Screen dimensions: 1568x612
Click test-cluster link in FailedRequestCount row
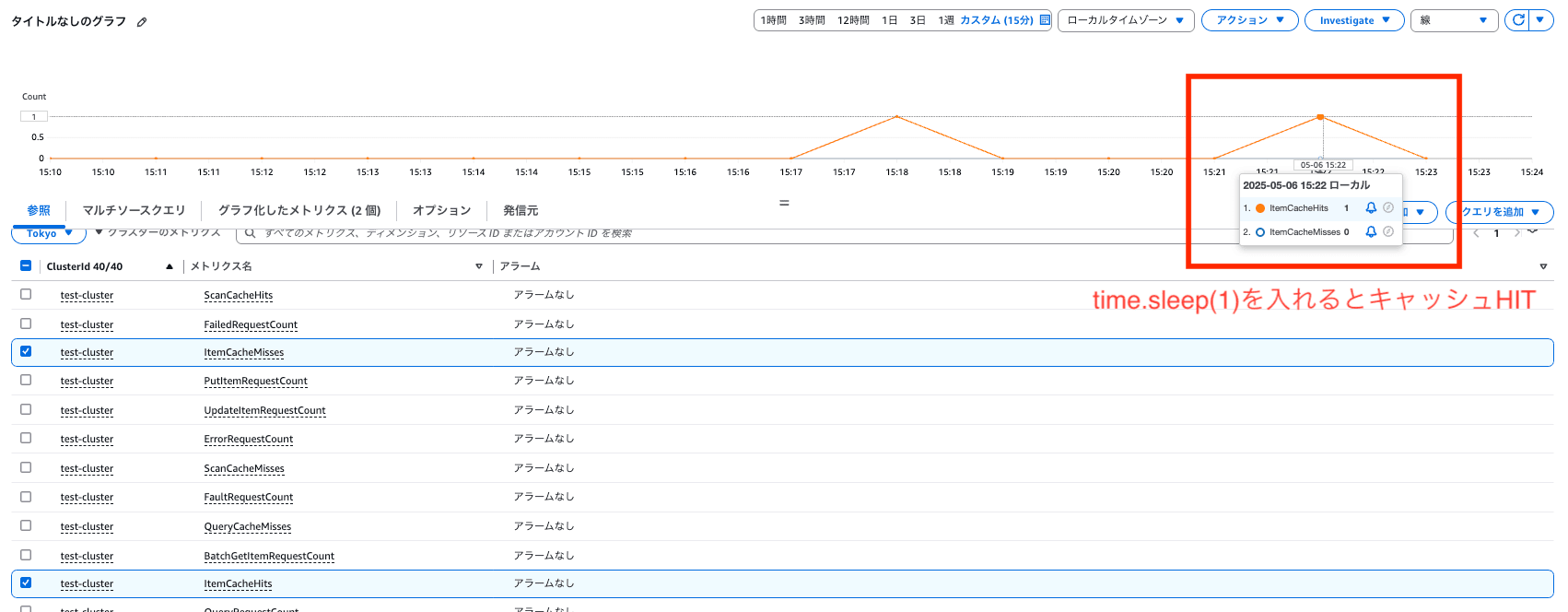[x=87, y=324]
